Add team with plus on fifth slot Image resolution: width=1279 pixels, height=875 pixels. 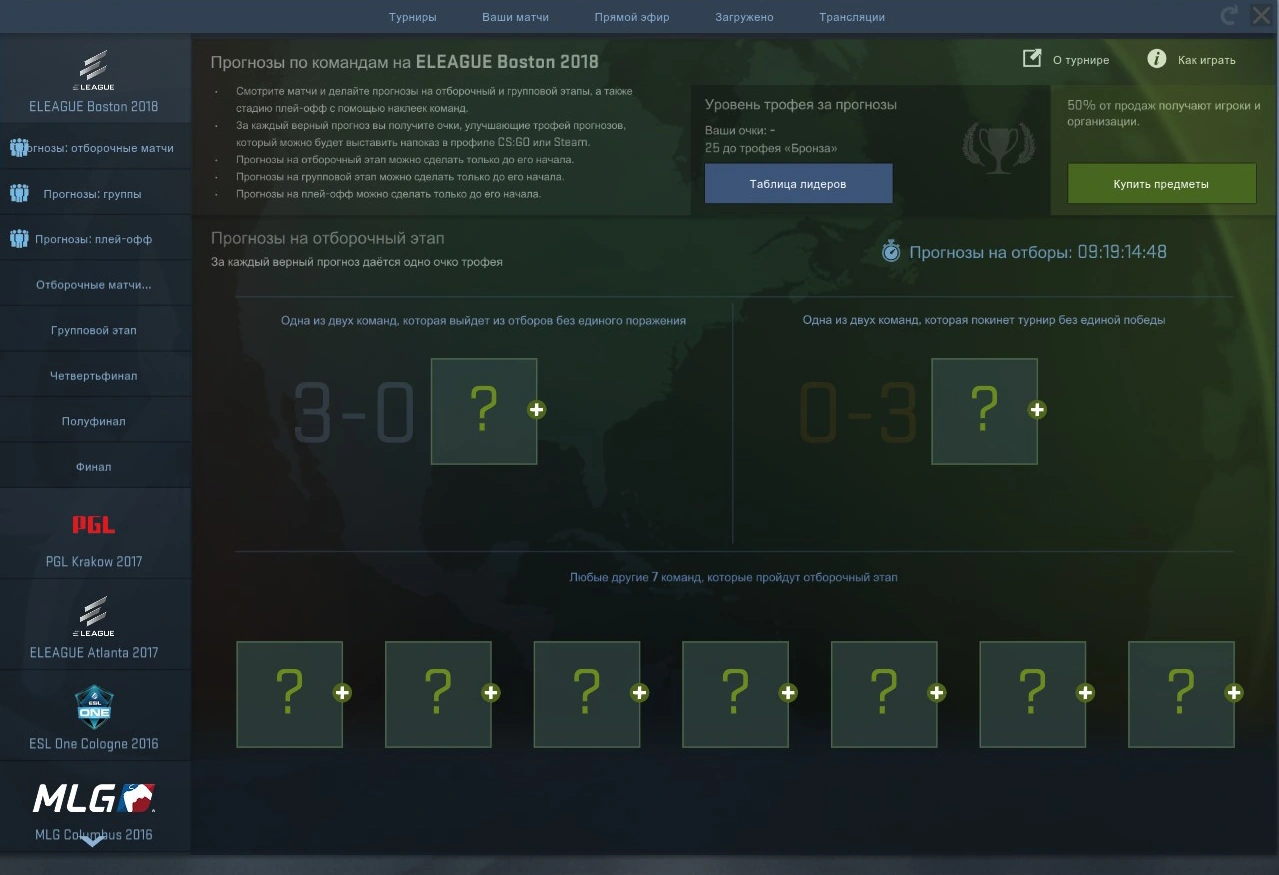[937, 692]
